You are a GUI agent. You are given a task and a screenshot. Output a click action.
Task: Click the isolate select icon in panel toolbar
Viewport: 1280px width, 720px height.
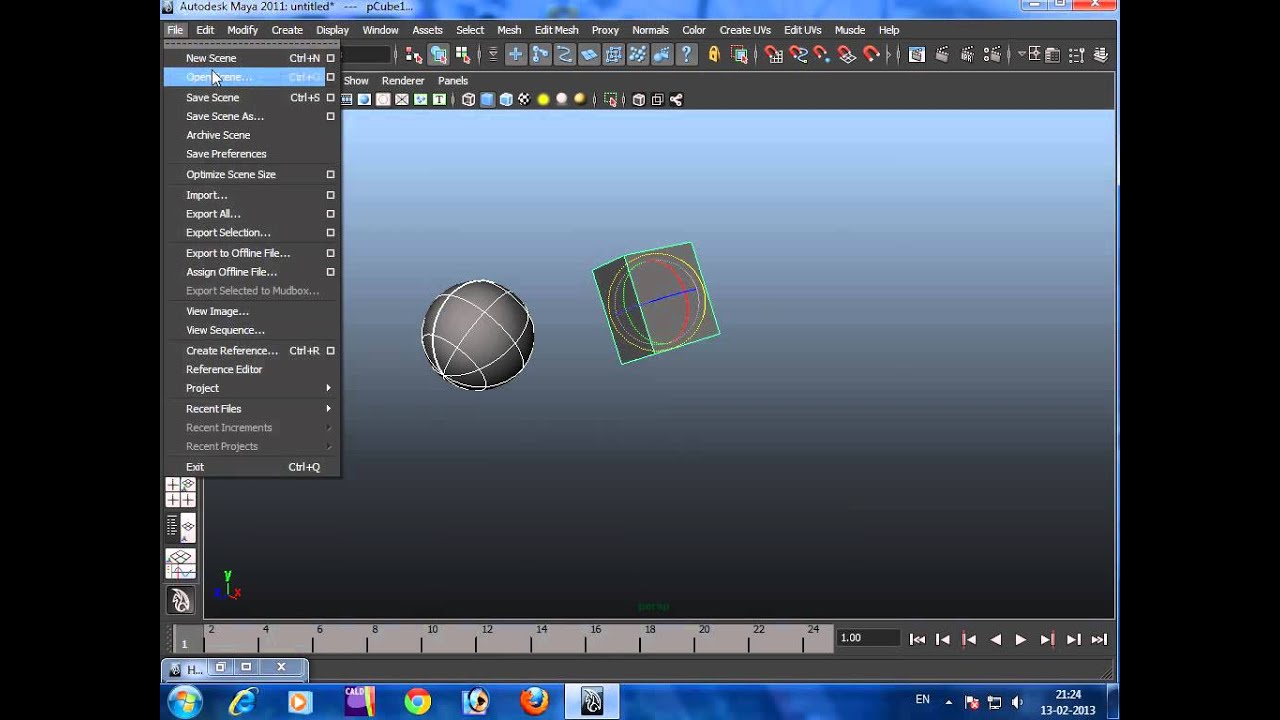click(611, 99)
